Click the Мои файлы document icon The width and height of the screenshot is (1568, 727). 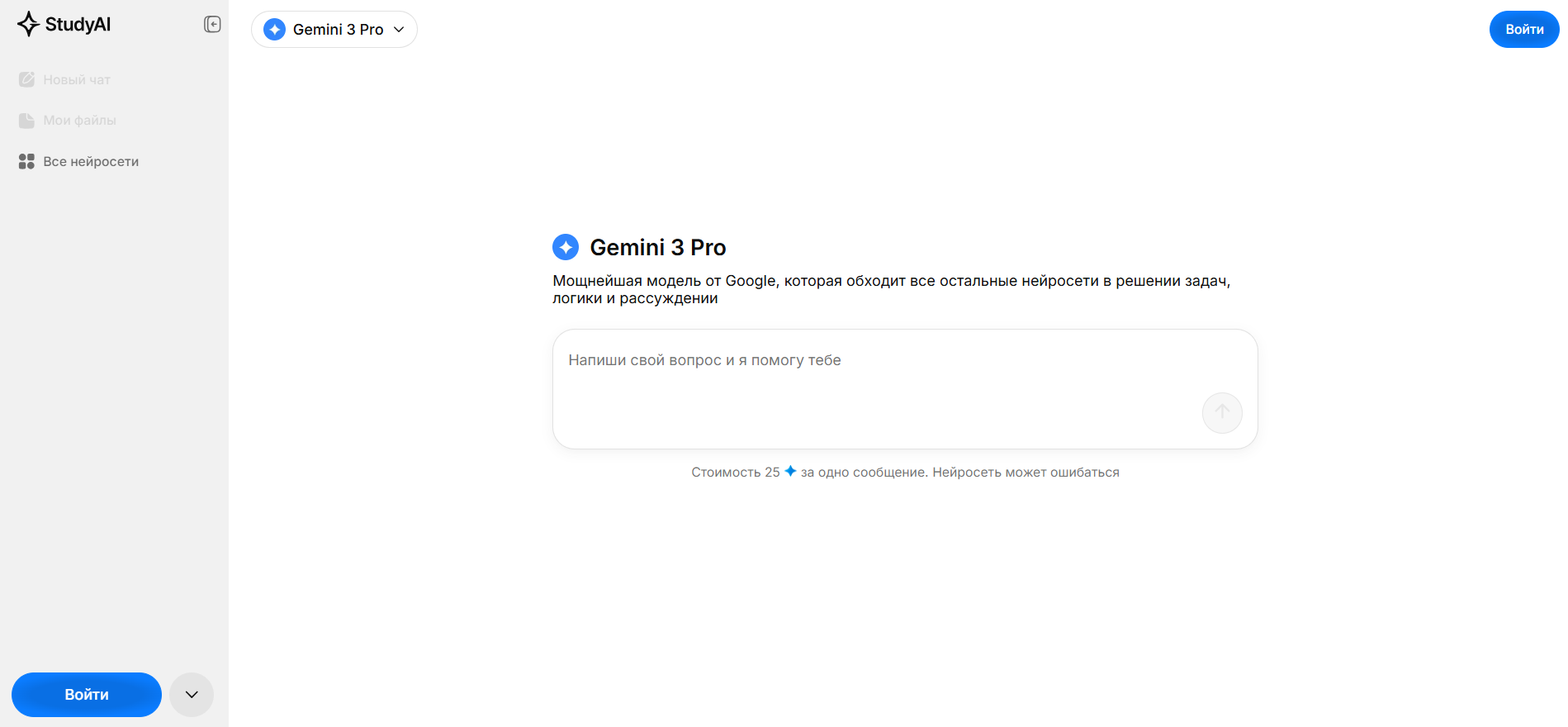26,121
